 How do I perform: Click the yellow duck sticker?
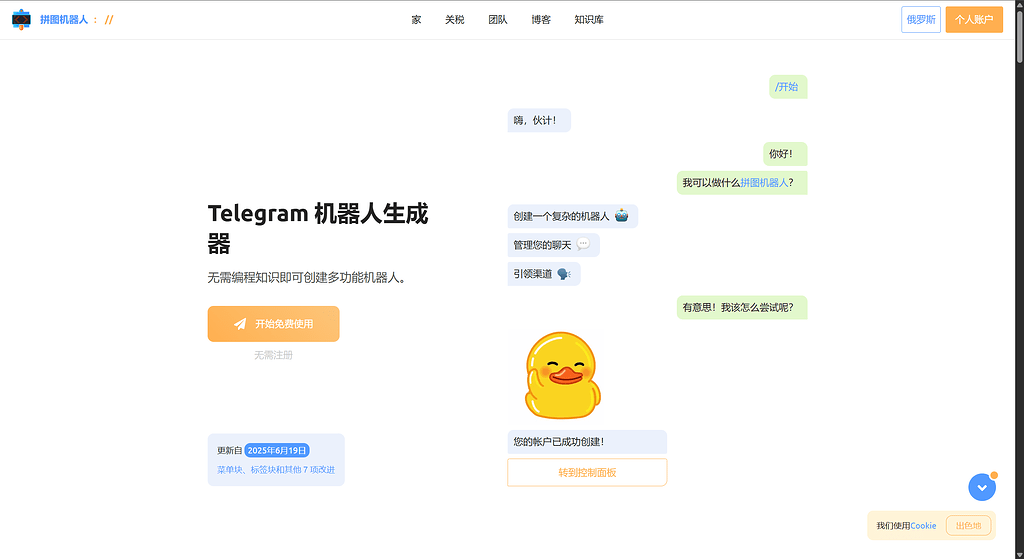(x=562, y=375)
